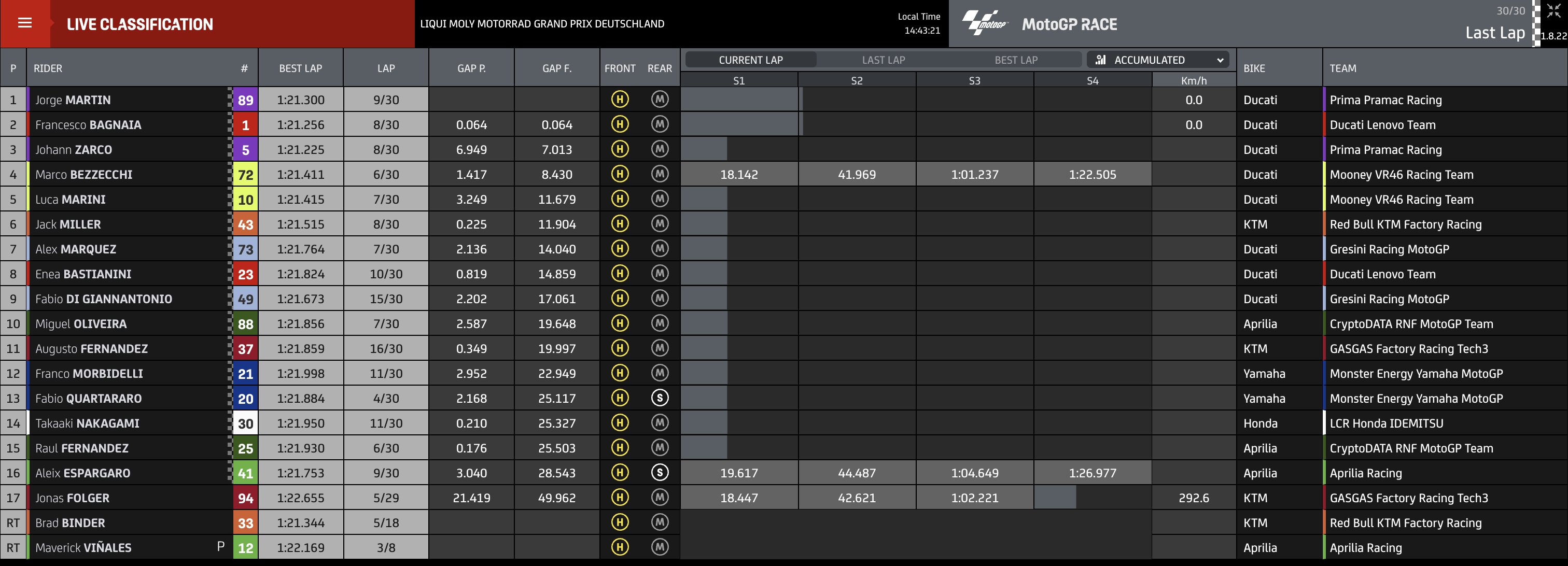
Task: Click Alex Marquez's rear tyre M icon
Action: pyautogui.click(x=660, y=249)
